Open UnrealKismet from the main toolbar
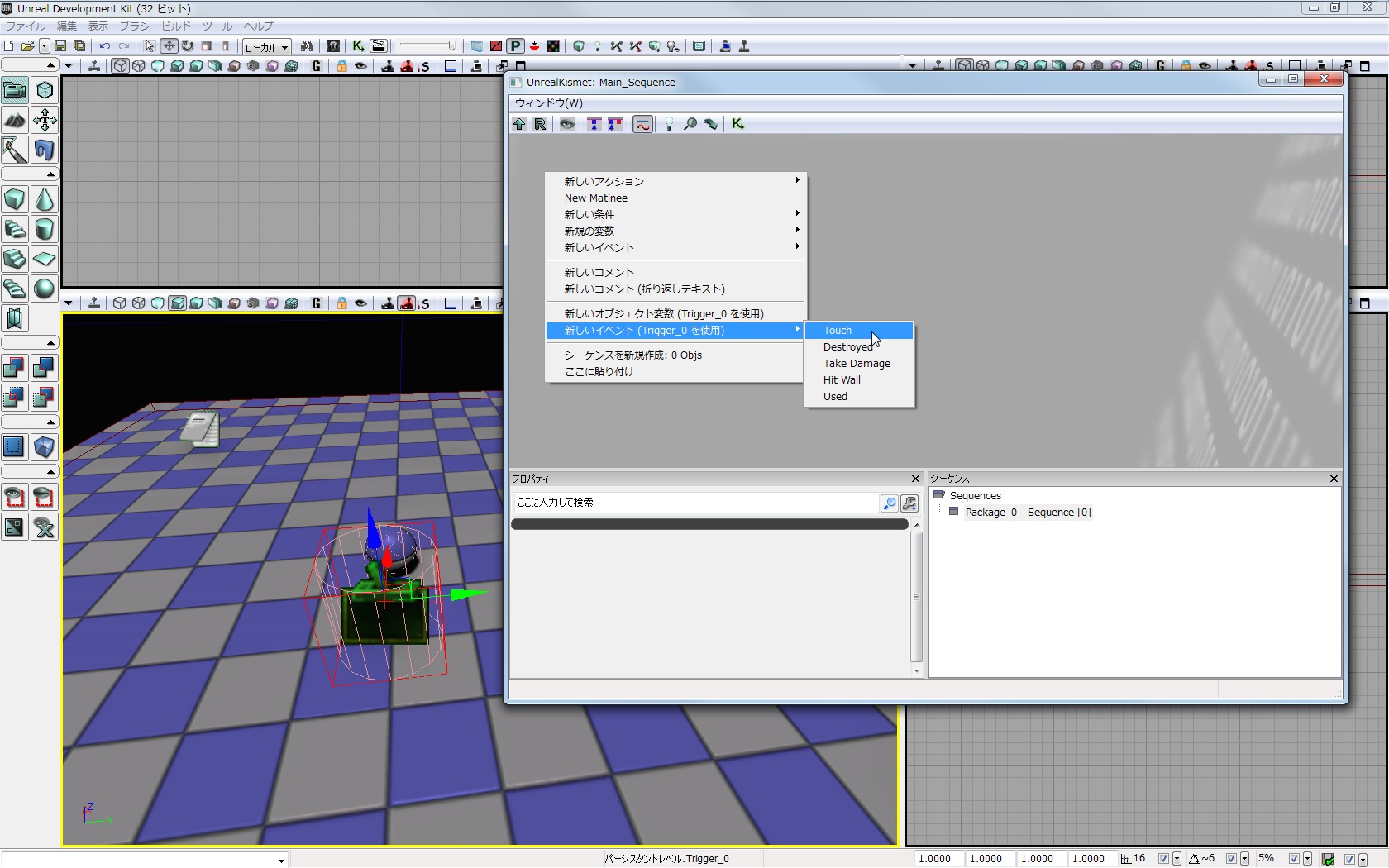1389x868 pixels. pyautogui.click(x=358, y=46)
